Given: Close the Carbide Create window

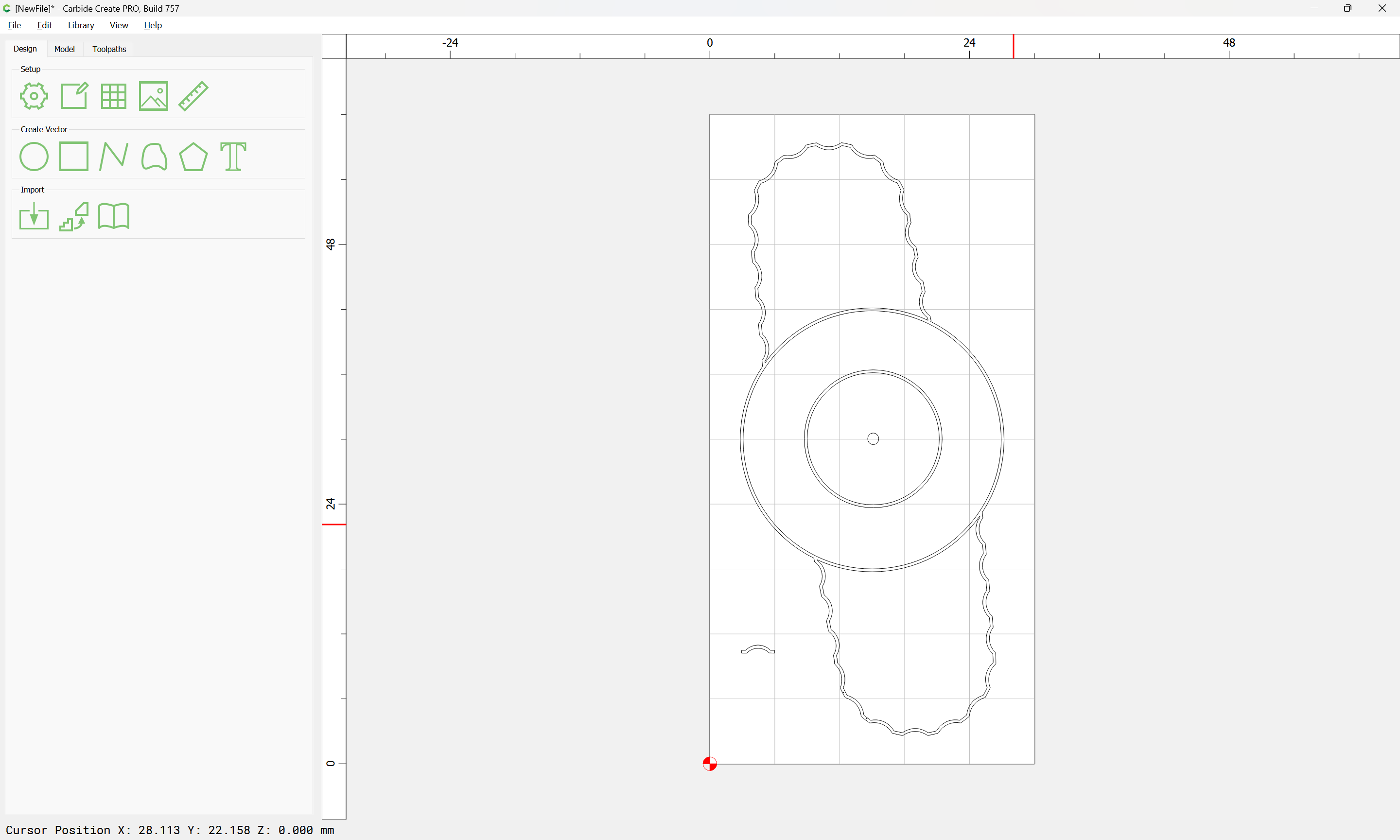Looking at the screenshot, I should click(x=1382, y=8).
